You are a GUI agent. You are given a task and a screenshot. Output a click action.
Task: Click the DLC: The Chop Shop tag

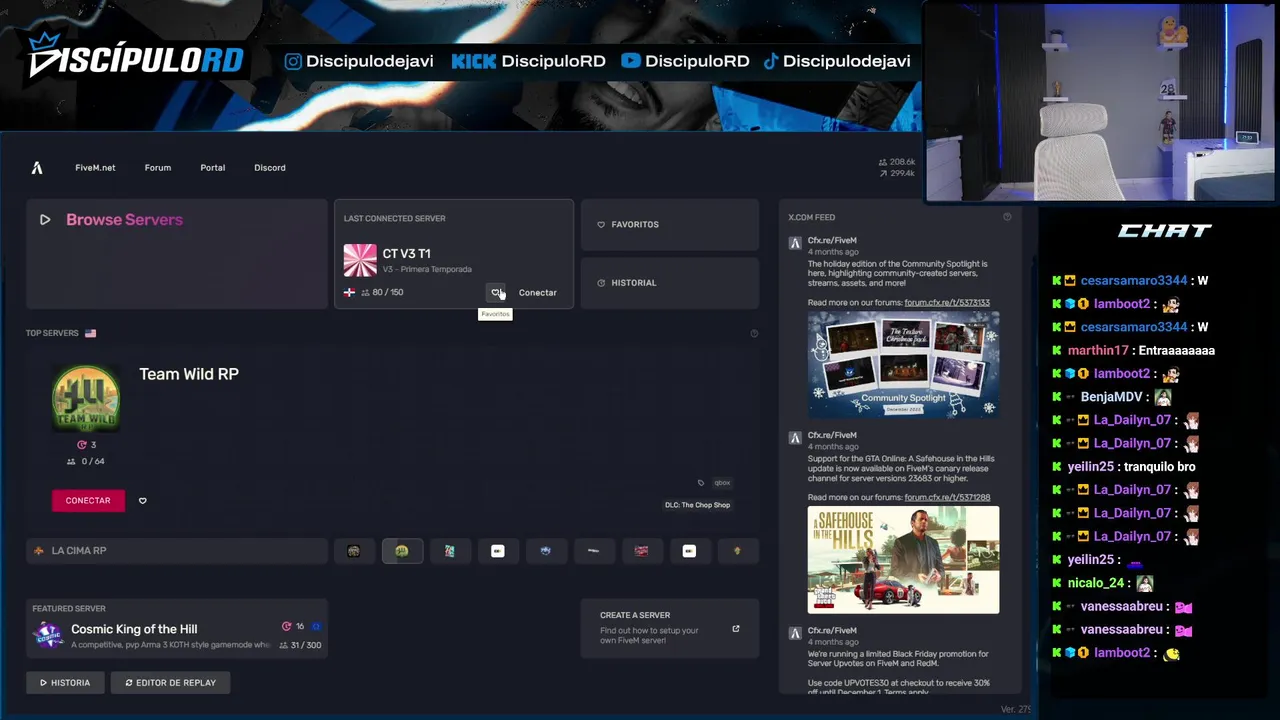point(697,505)
